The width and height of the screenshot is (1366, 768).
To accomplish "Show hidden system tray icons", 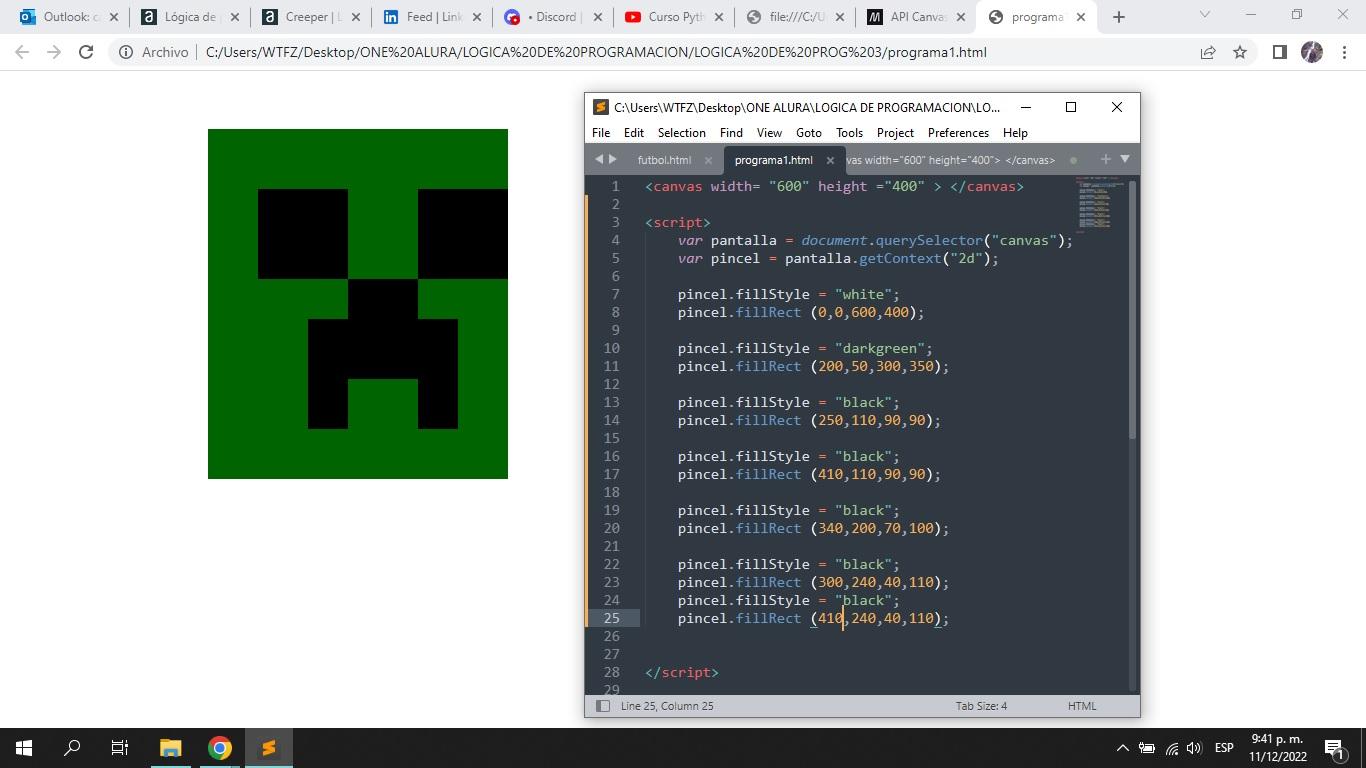I will coord(1122,748).
